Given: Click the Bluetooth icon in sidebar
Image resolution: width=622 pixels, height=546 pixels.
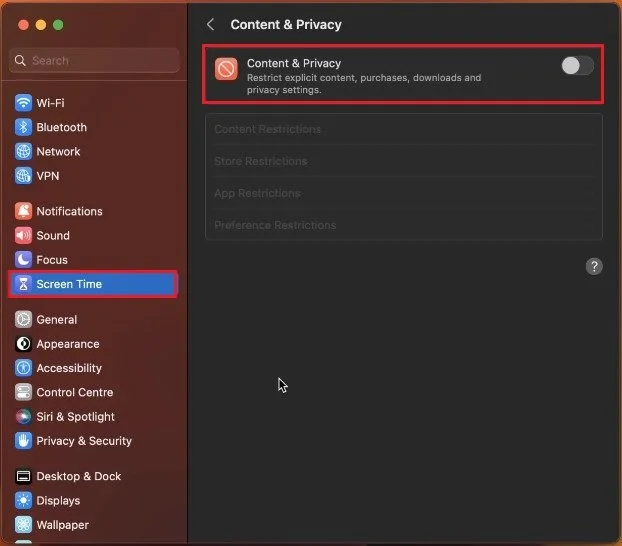Looking at the screenshot, I should point(23,127).
